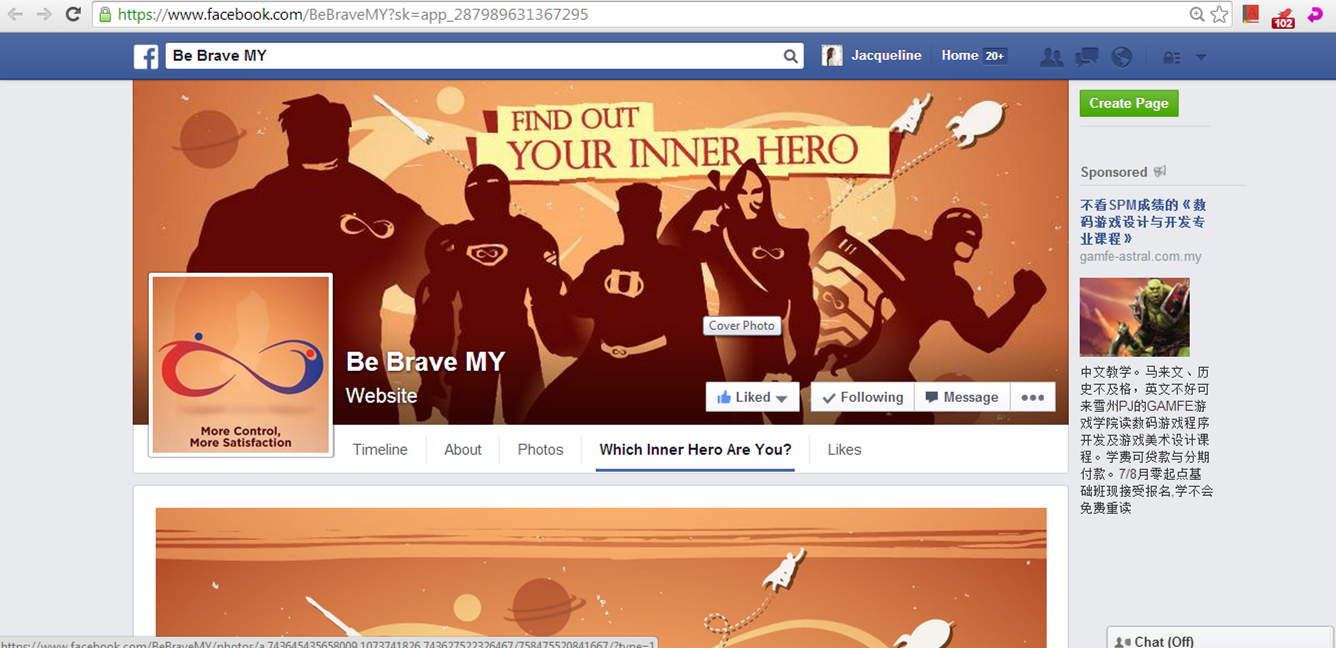
Task: Open the sponsored ad orc game image
Action: 1135,317
